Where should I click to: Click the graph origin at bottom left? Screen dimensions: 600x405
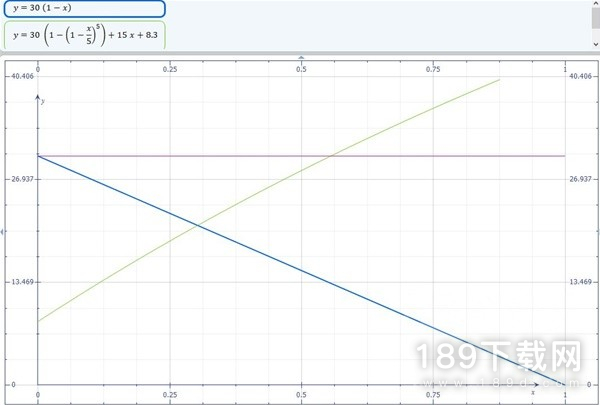[38, 385]
